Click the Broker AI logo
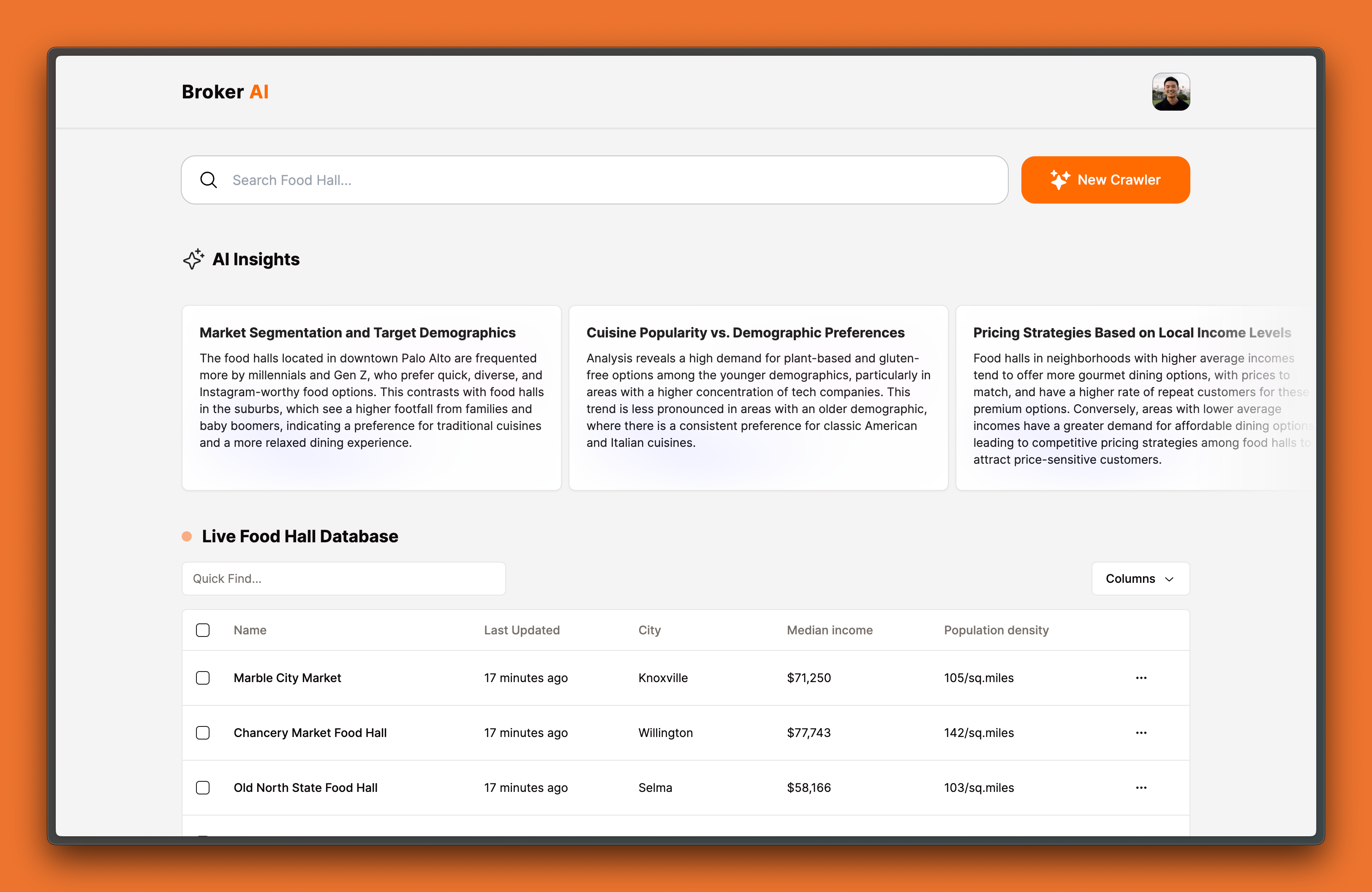 tap(225, 92)
